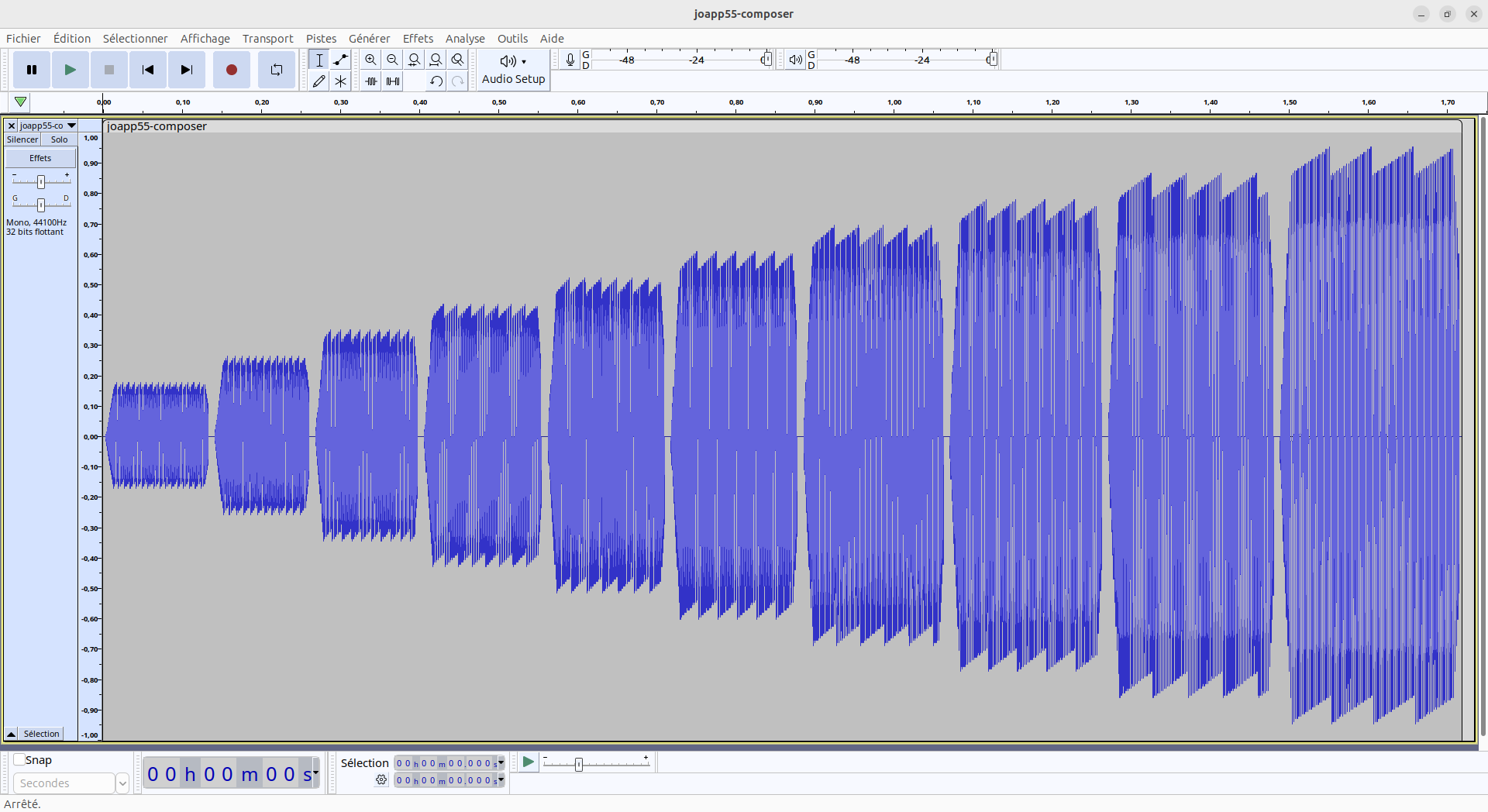Click the Trim audio outside selection icon

pyautogui.click(x=371, y=81)
